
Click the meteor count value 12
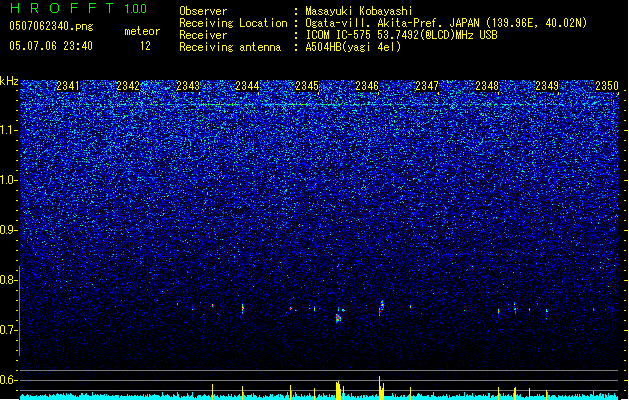[x=145, y=46]
